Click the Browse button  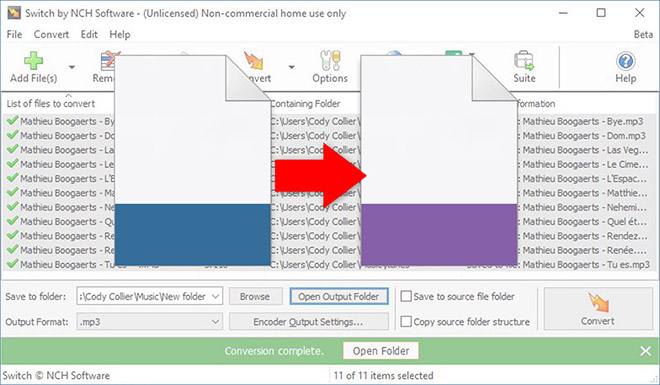tap(255, 297)
